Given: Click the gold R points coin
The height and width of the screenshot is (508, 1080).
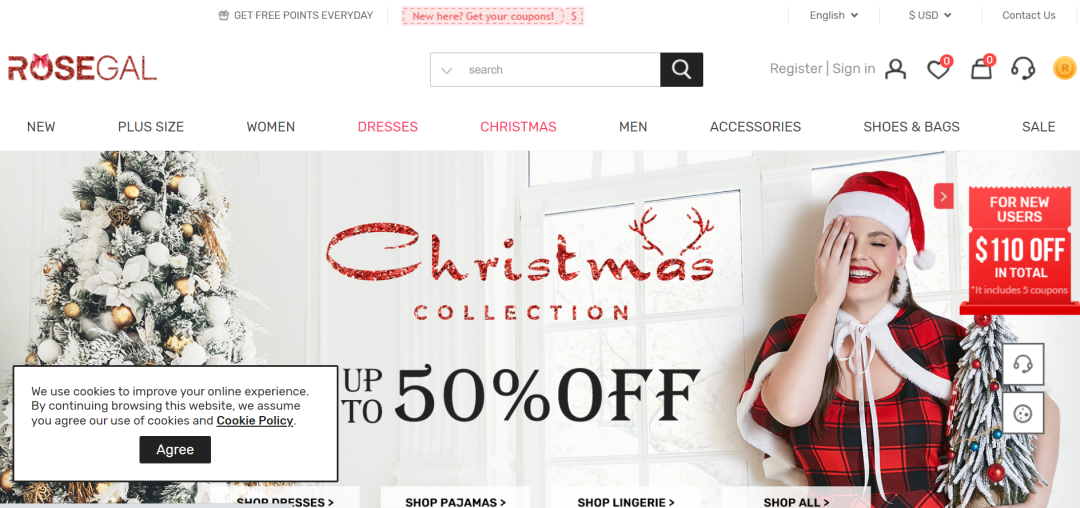Looking at the screenshot, I should click(x=1064, y=68).
